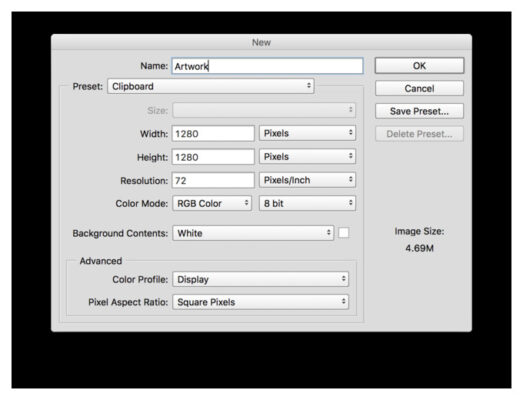Open Background Contents dropdown showing White

[x=253, y=233]
